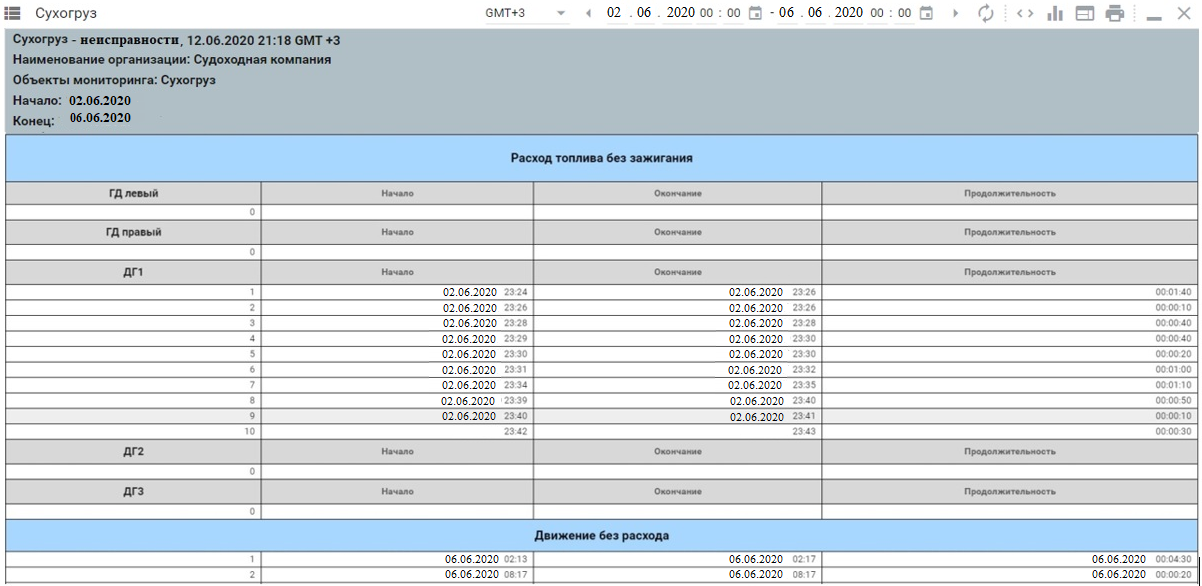This screenshot has height=586, width=1202.
Task: Open the hamburger list menu icon
Action: coord(14,13)
